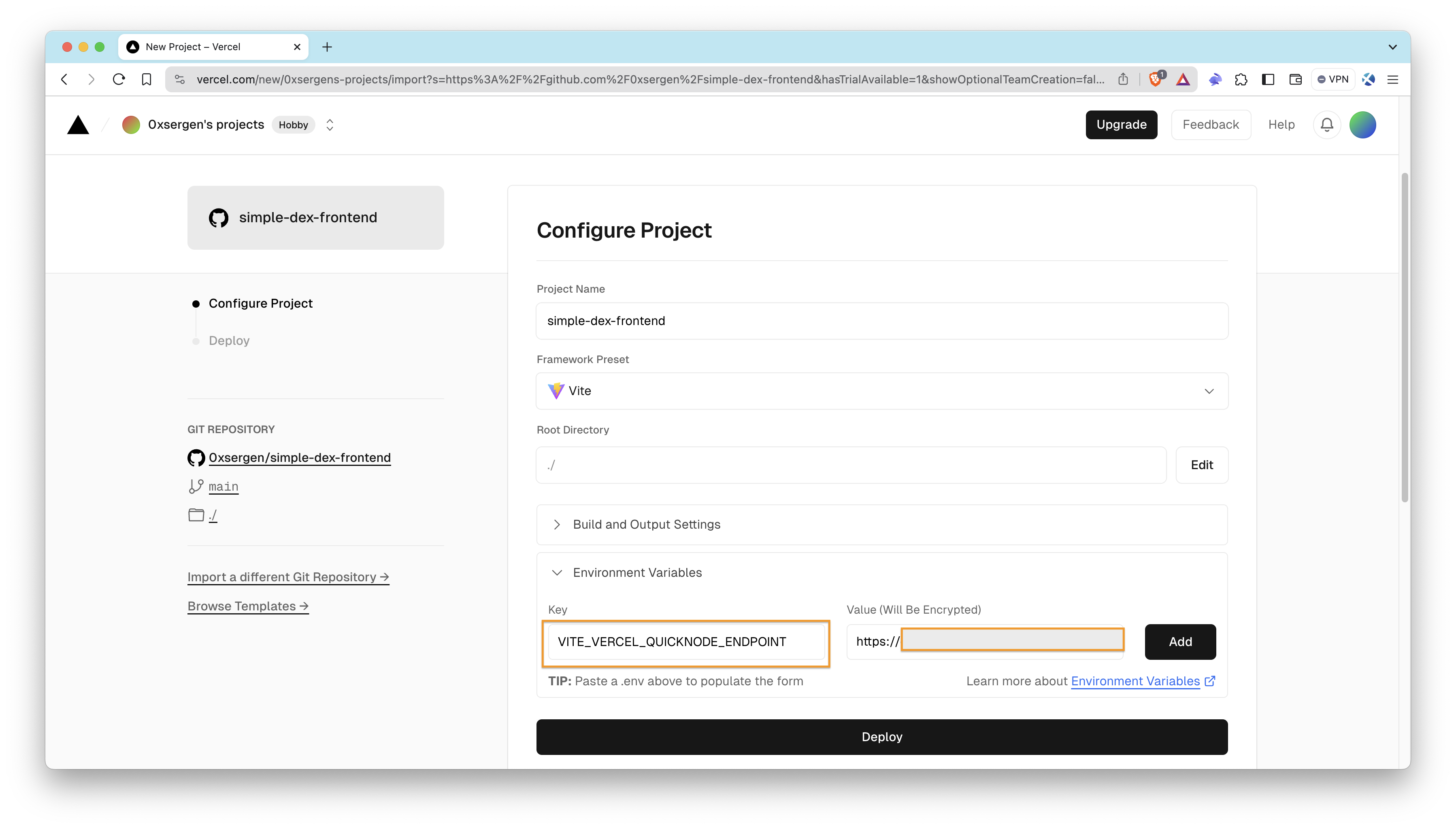
Task: Click the environment variable Key field
Action: 686,642
